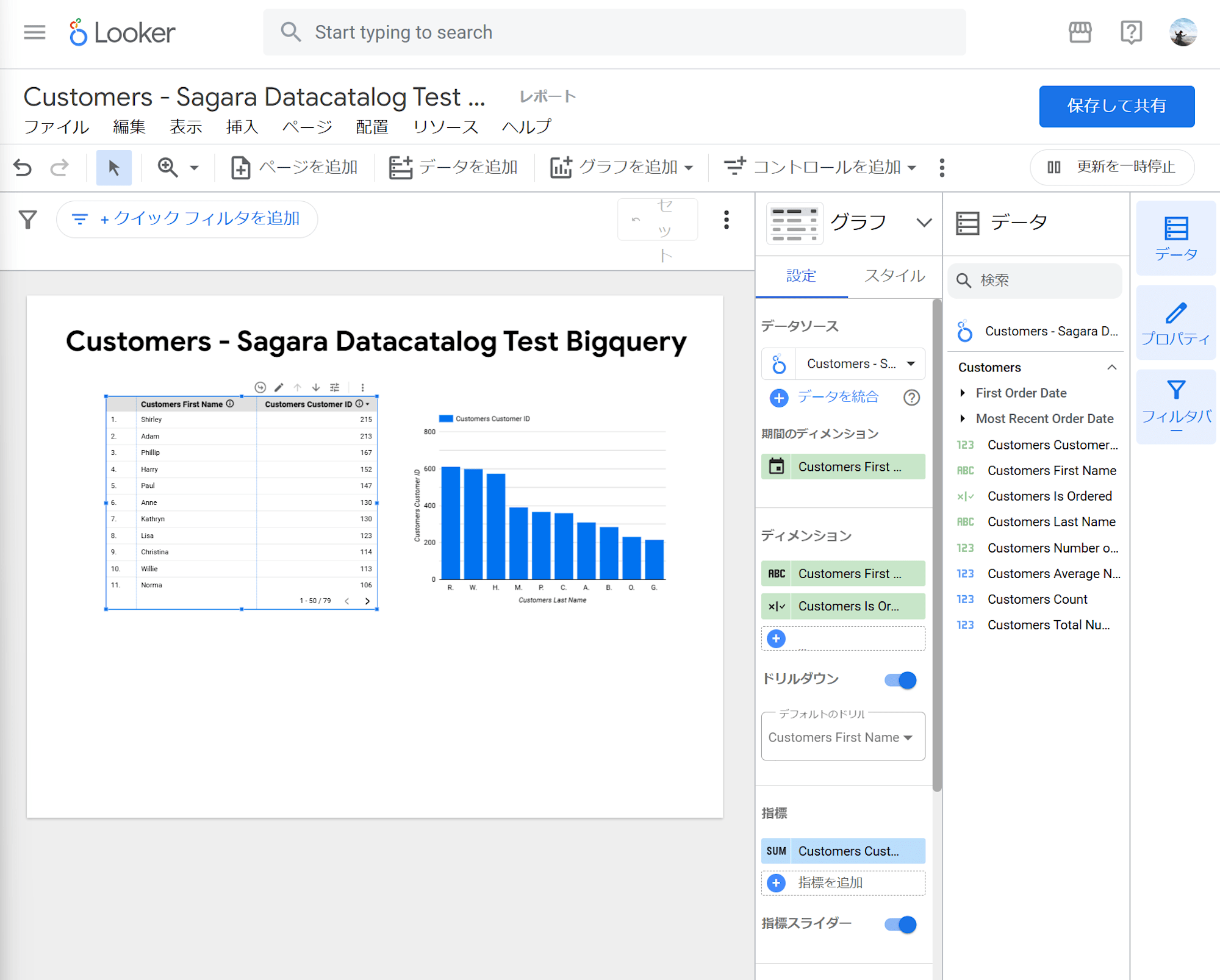1220x980 pixels.
Task: Click the clock icon above the table
Action: click(x=260, y=387)
